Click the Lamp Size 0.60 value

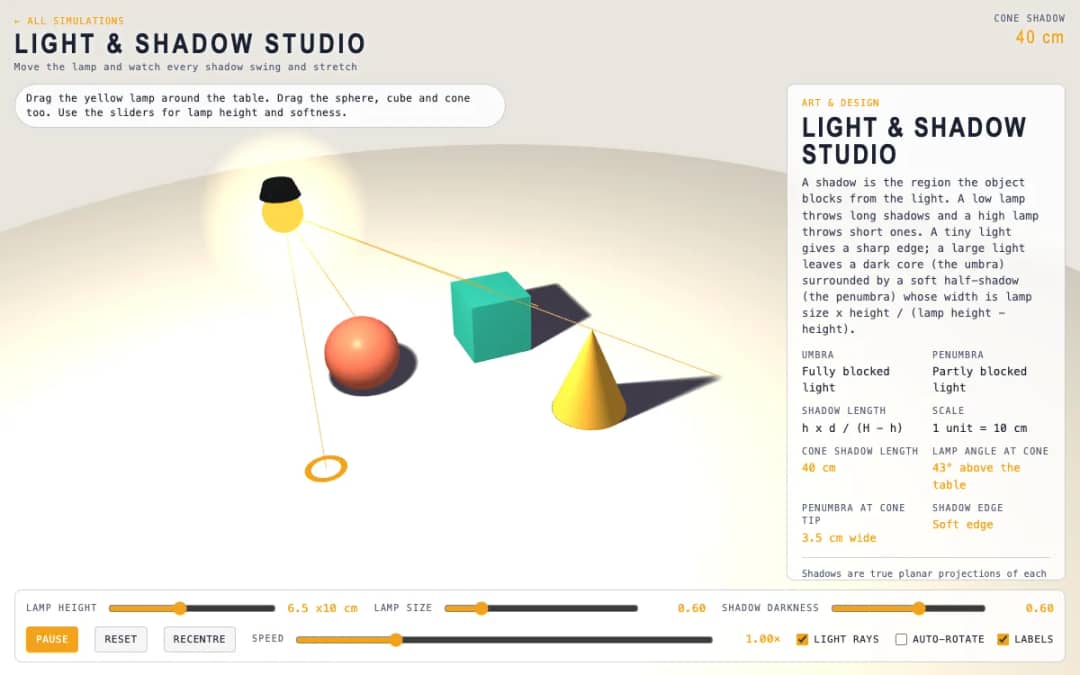point(692,608)
